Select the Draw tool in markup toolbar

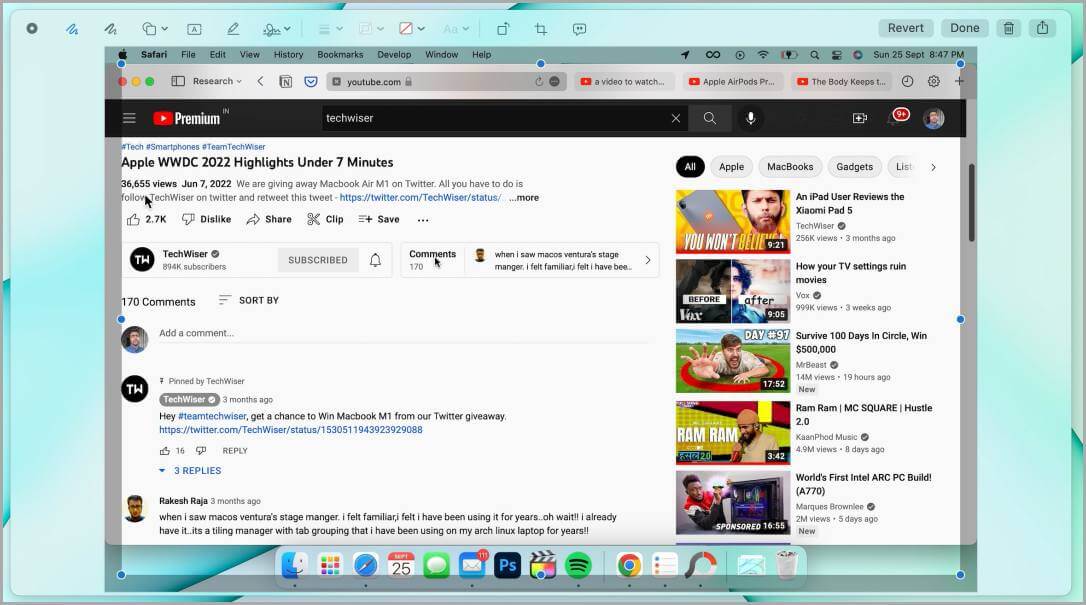tap(110, 29)
